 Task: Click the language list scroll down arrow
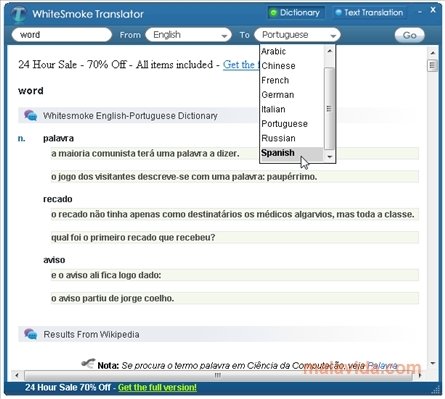tap(329, 157)
